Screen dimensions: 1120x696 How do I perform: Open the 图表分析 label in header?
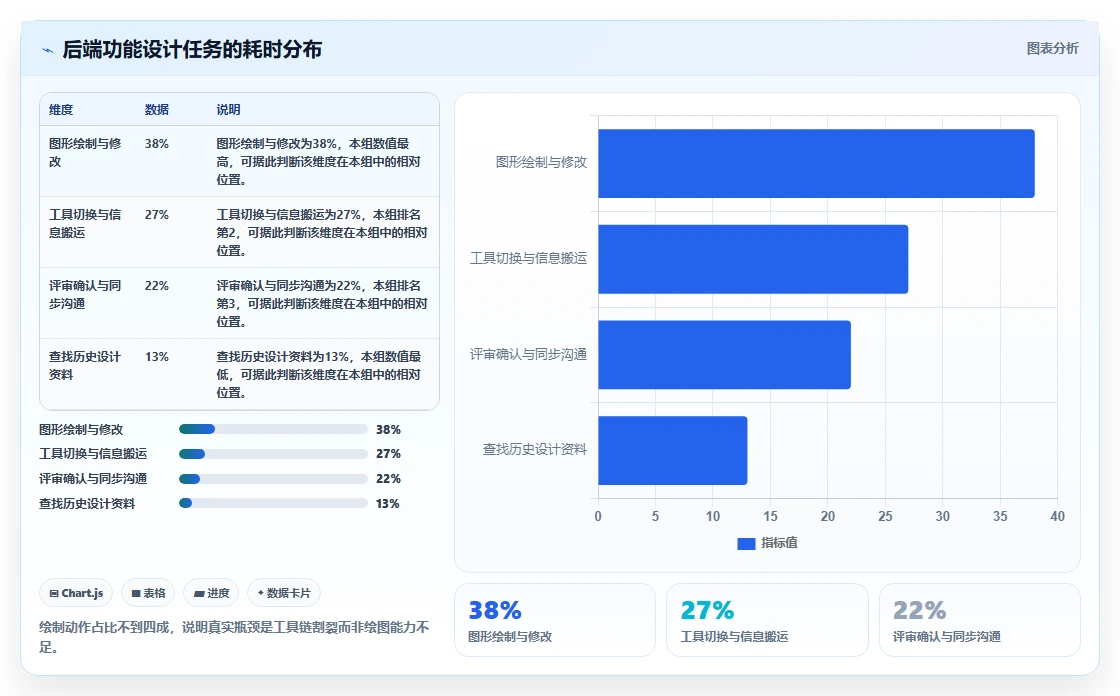(x=1052, y=49)
